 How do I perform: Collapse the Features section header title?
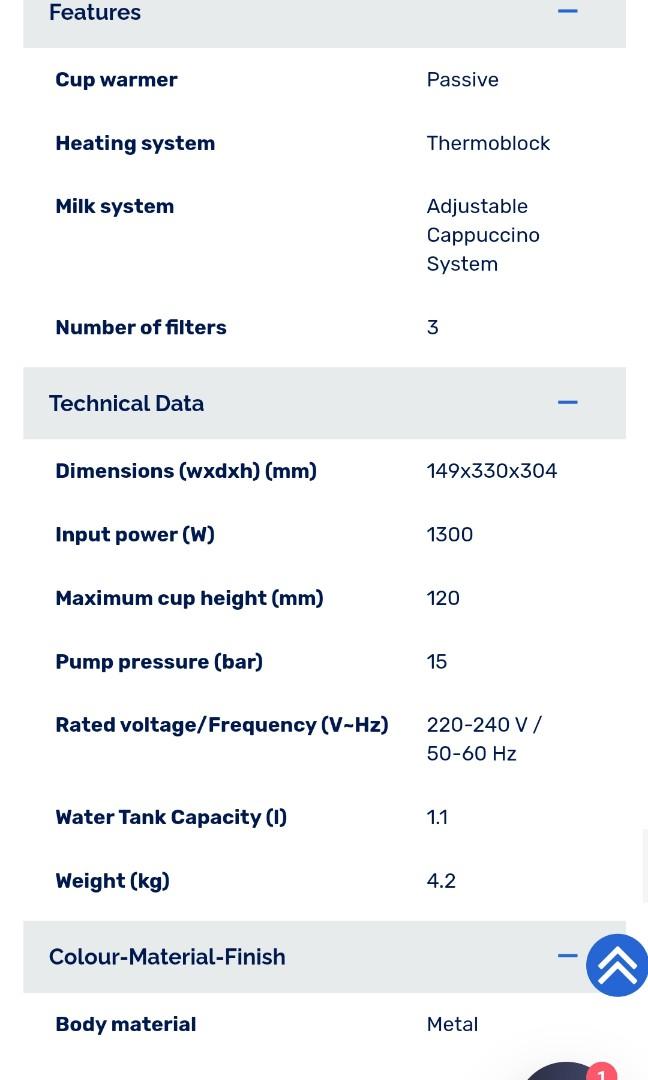95,13
